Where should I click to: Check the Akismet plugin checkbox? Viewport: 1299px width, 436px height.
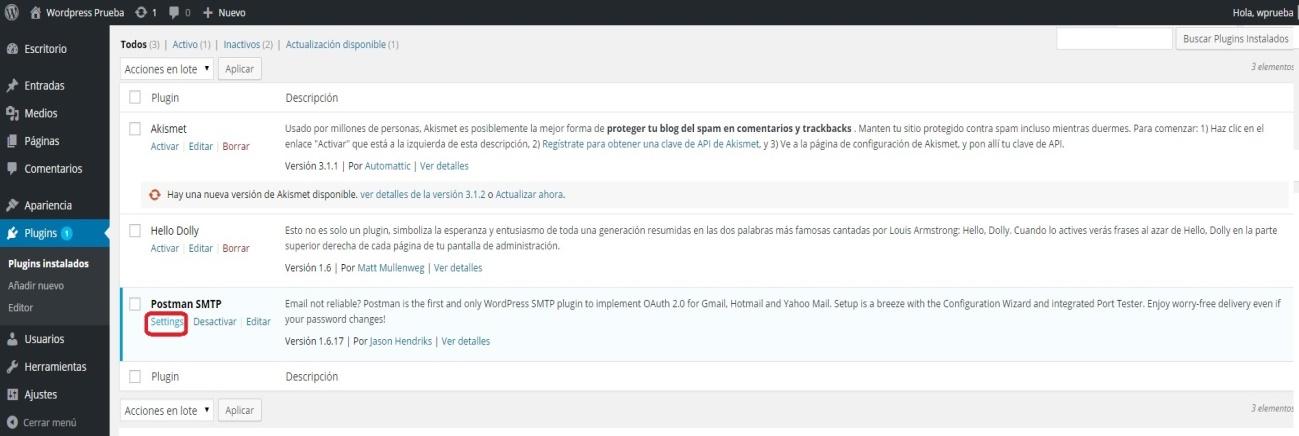[x=135, y=129]
